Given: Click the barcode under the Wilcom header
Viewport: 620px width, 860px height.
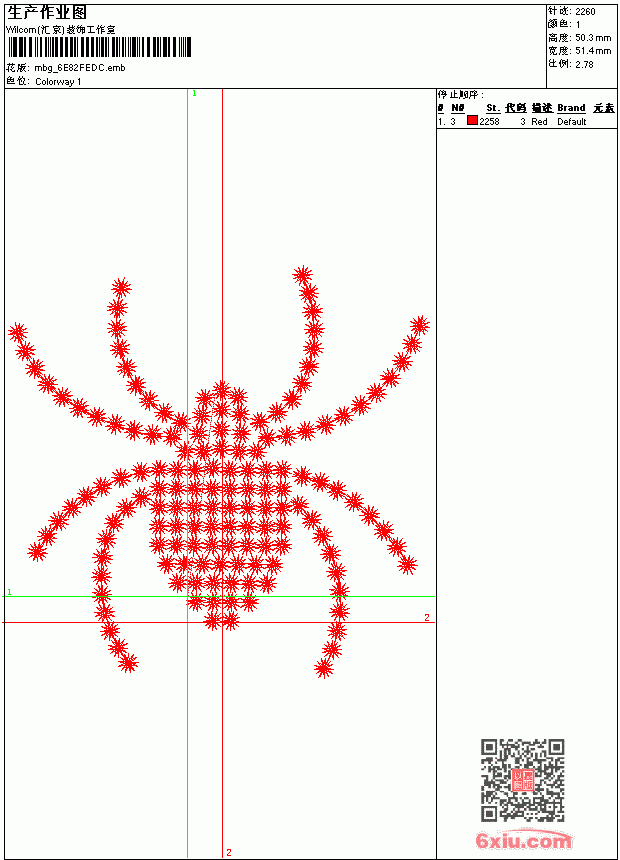Looking at the screenshot, I should (99, 47).
